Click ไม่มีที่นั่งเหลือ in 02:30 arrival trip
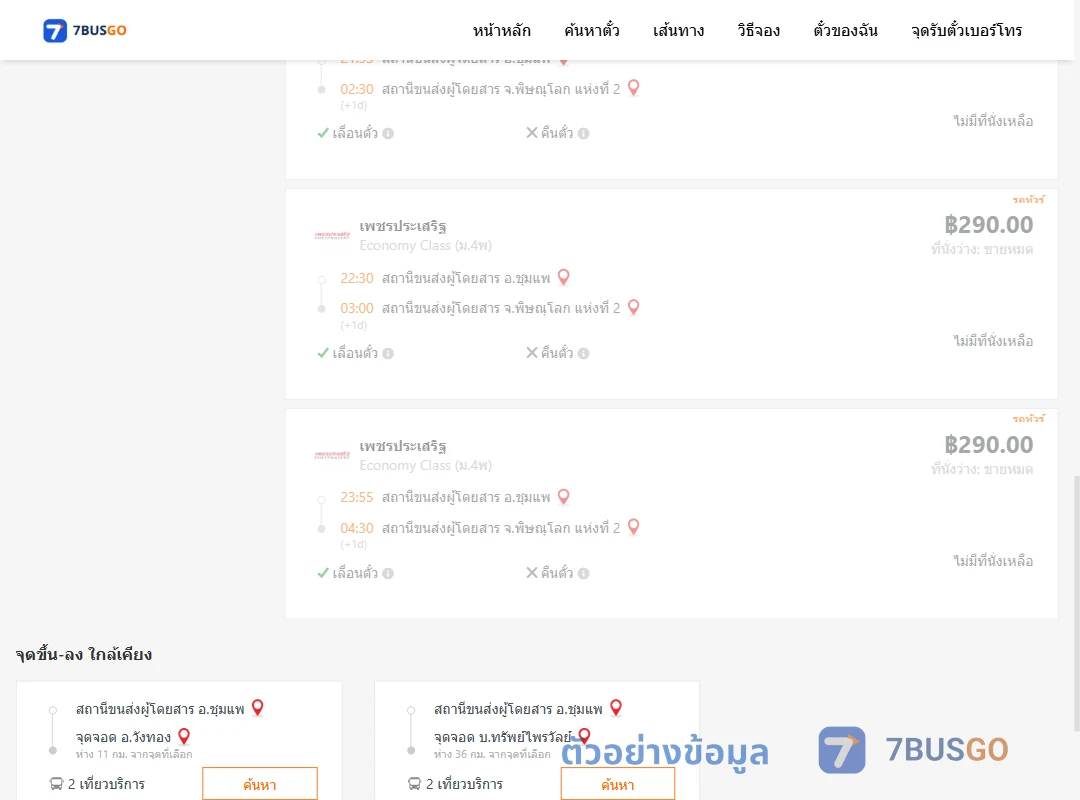This screenshot has height=800, width=1080. [x=993, y=121]
